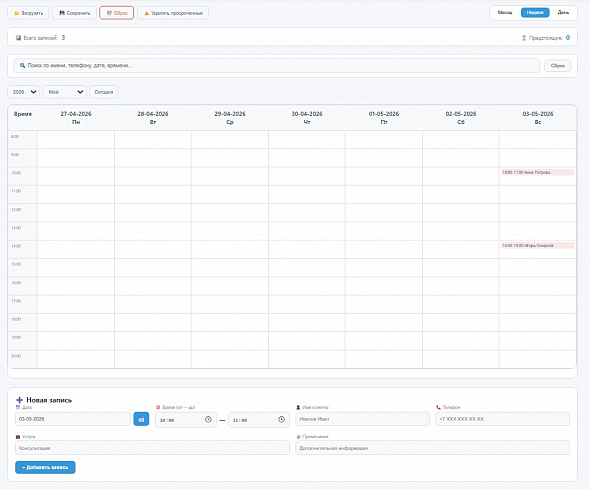The width and height of the screenshot is (590, 489).
Task: Click the 01-05-2026 Пт column header
Action: pos(384,118)
